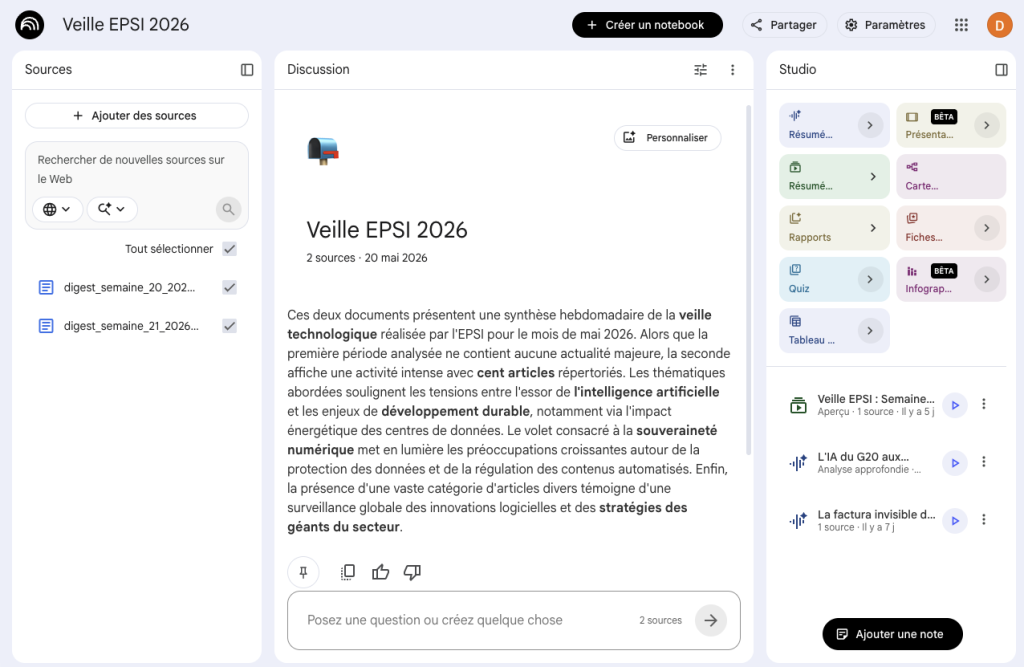Pin the summary as a note
Image resolution: width=1024 pixels, height=667 pixels.
303,572
